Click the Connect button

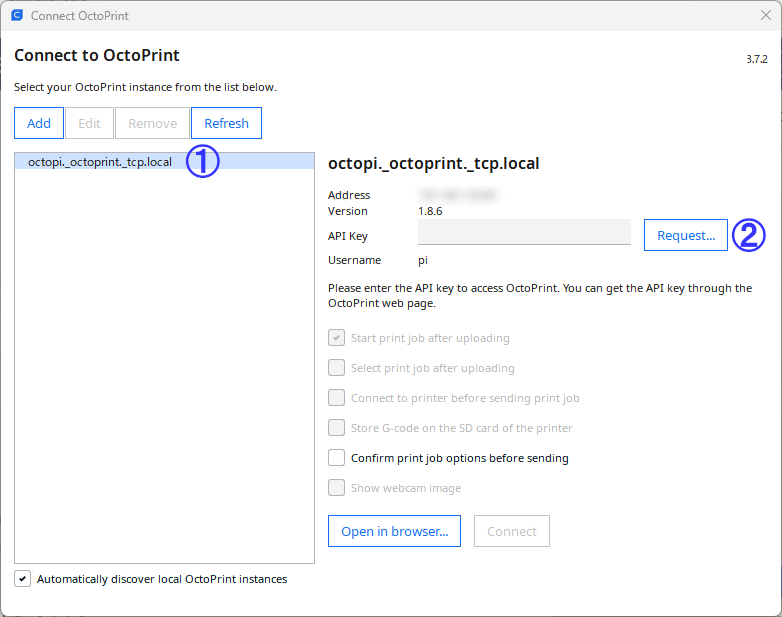point(512,531)
